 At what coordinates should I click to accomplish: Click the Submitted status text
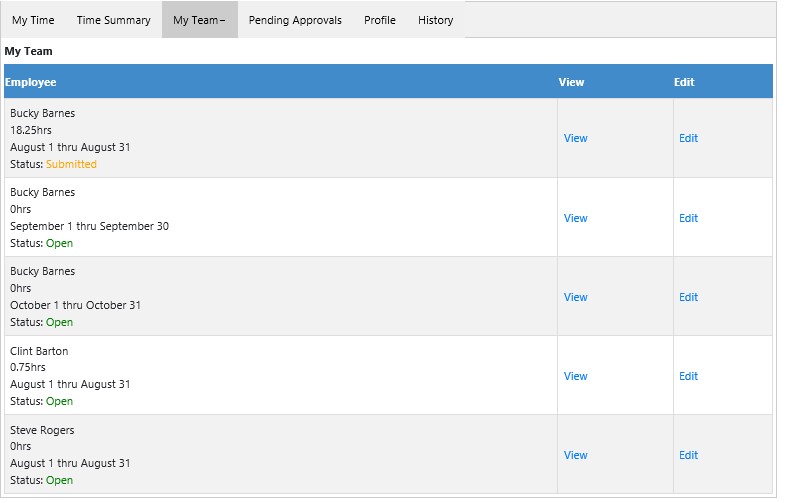[71, 164]
